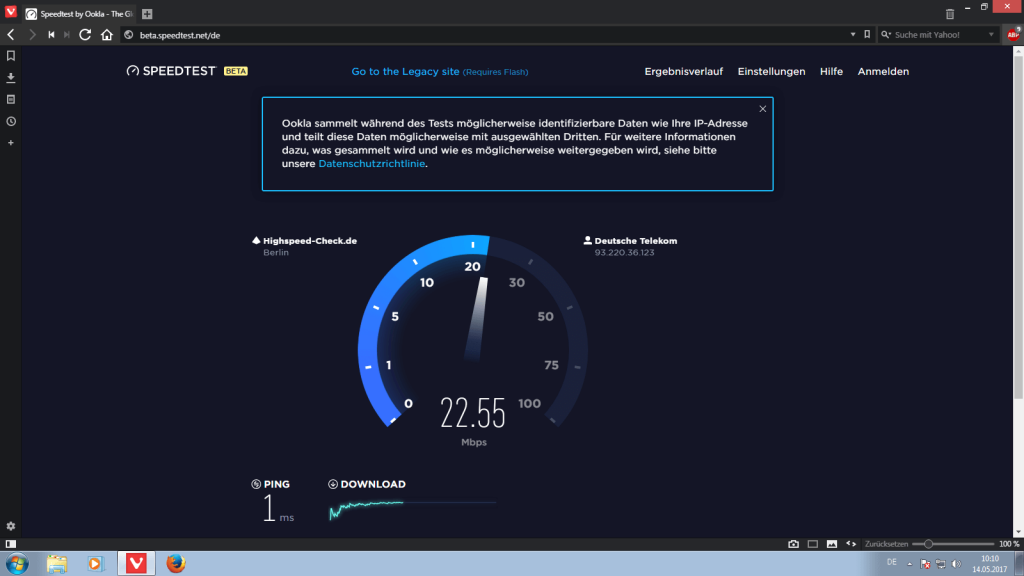This screenshot has width=1024, height=576.
Task: Open closed tabs trash can
Action: 950,14
